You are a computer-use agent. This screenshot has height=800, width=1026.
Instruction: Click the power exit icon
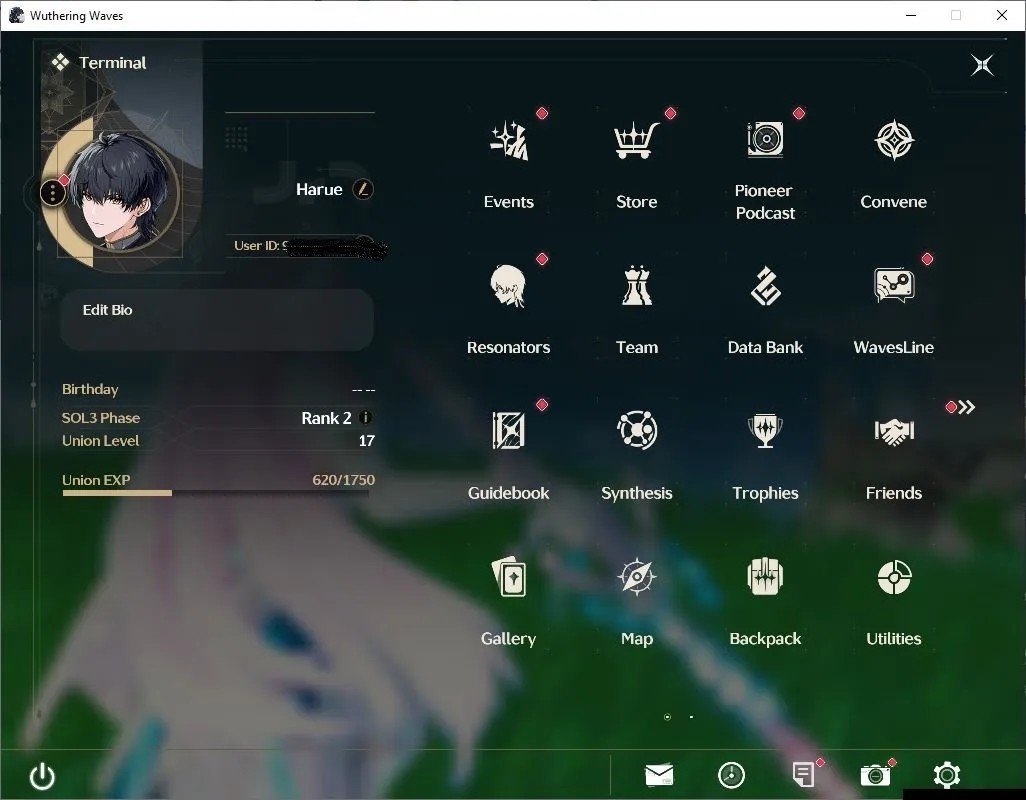[x=43, y=776]
